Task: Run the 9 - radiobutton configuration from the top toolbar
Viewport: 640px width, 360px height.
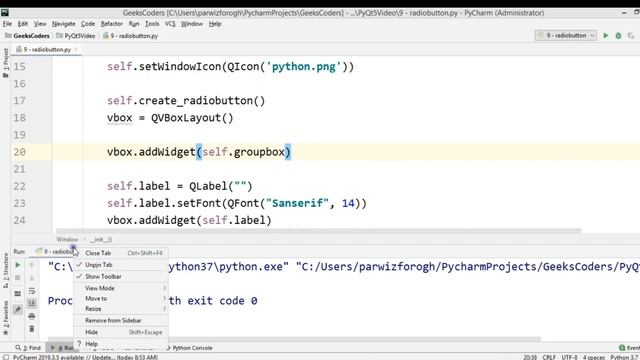Action: coord(606,36)
